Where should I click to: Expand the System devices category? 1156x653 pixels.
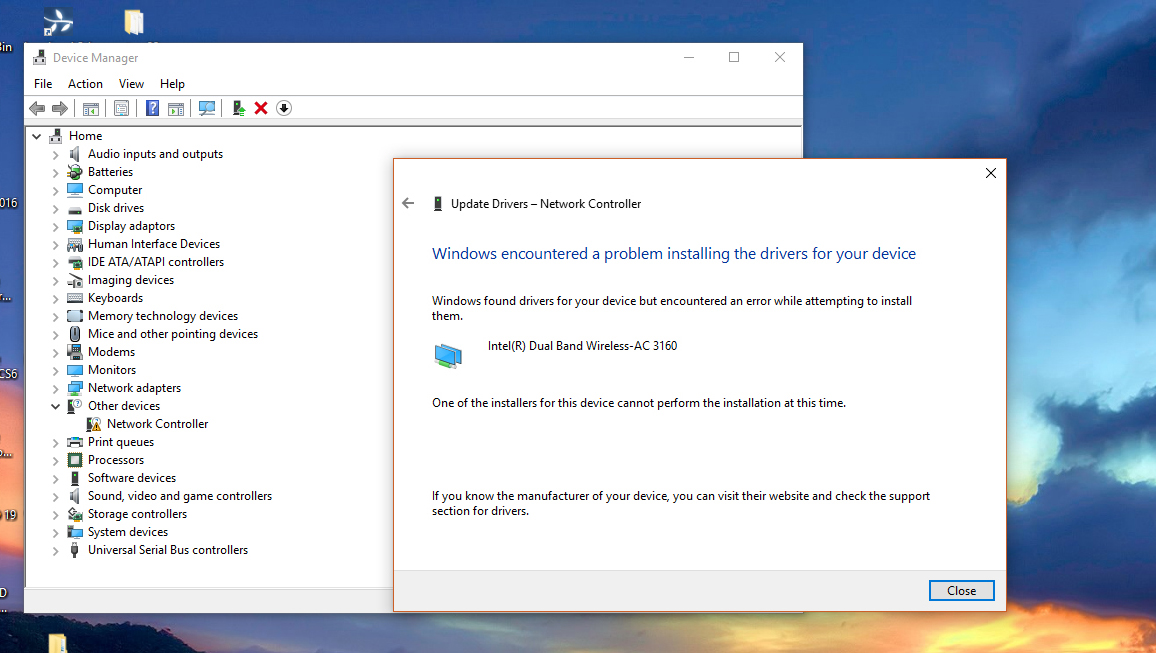coord(55,532)
